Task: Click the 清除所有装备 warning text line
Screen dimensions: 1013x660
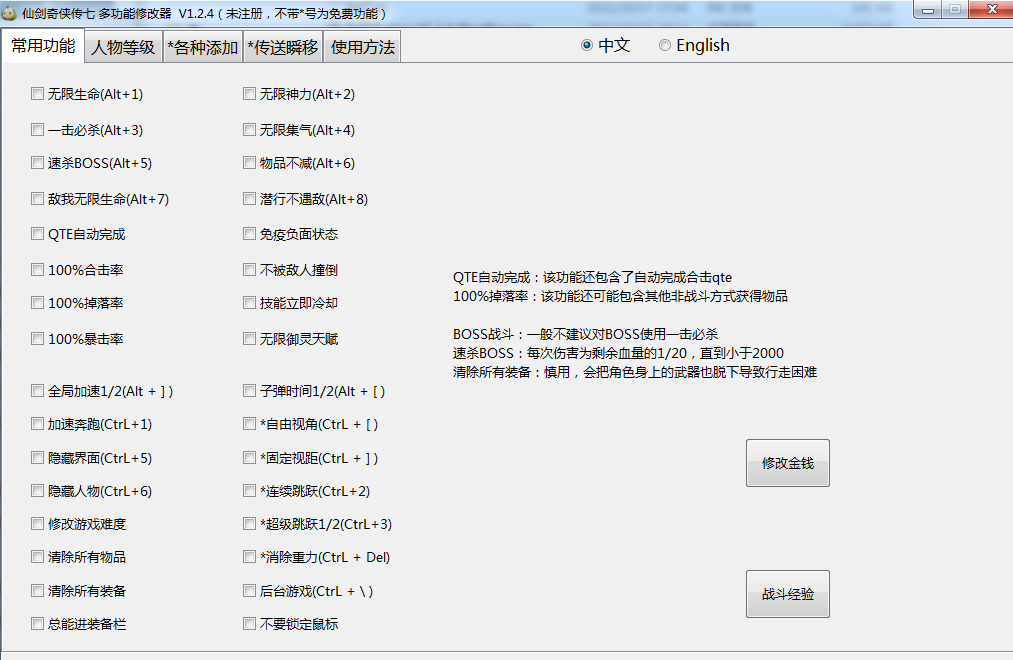Action: [x=635, y=373]
